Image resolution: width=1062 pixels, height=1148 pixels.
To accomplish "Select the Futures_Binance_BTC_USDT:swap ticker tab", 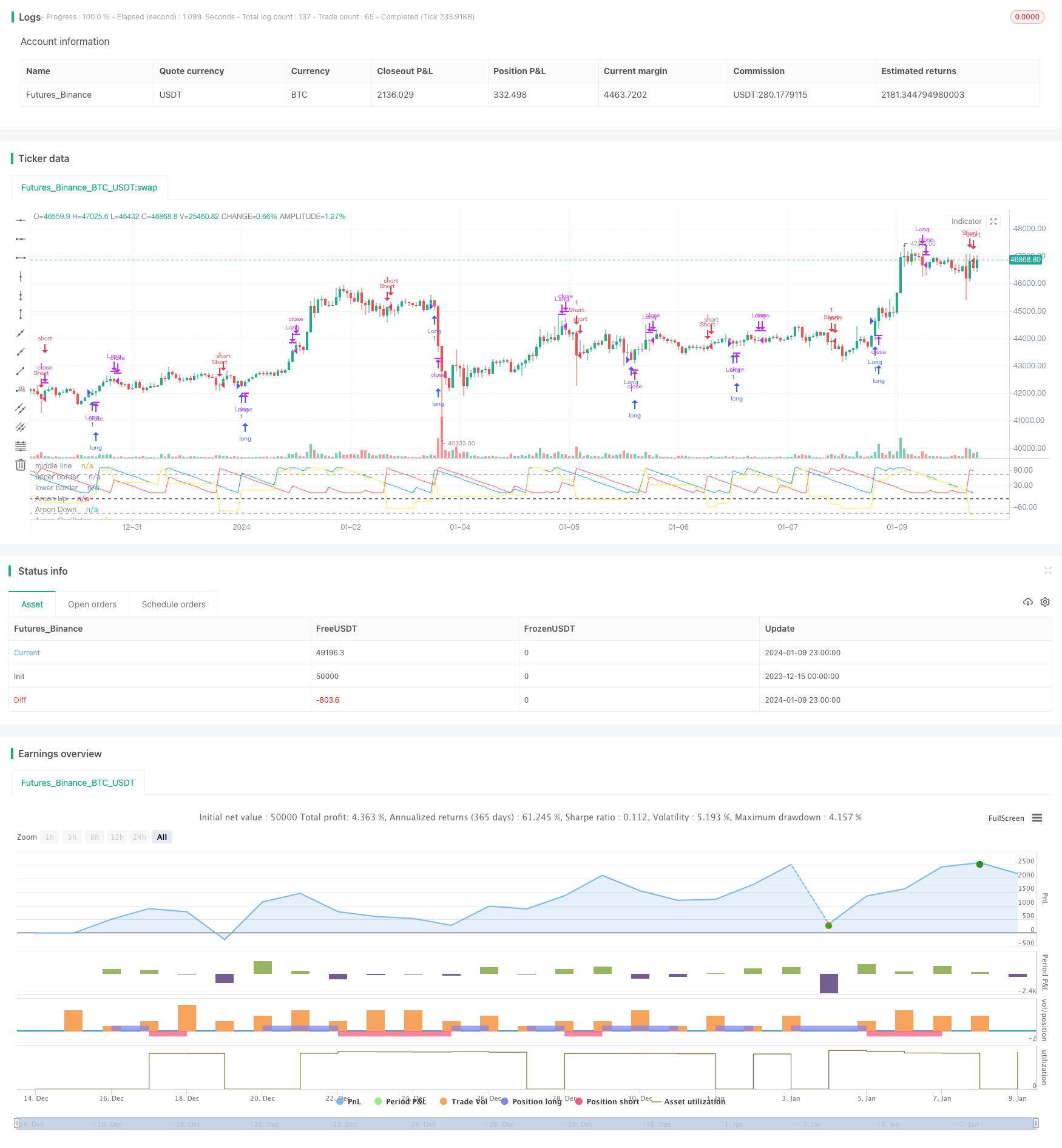I will (x=89, y=187).
